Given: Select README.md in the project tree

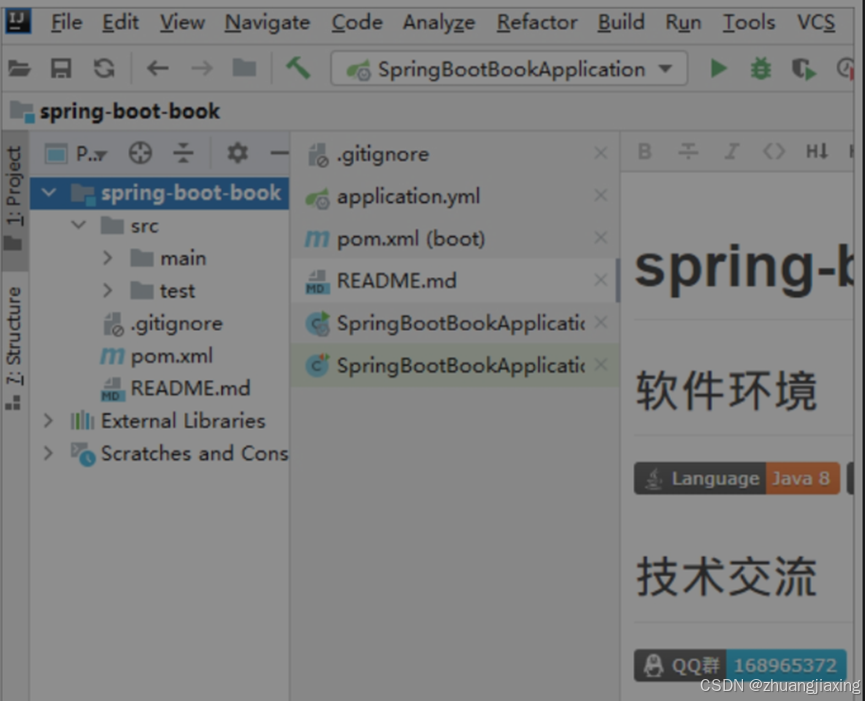Looking at the screenshot, I should [x=176, y=388].
